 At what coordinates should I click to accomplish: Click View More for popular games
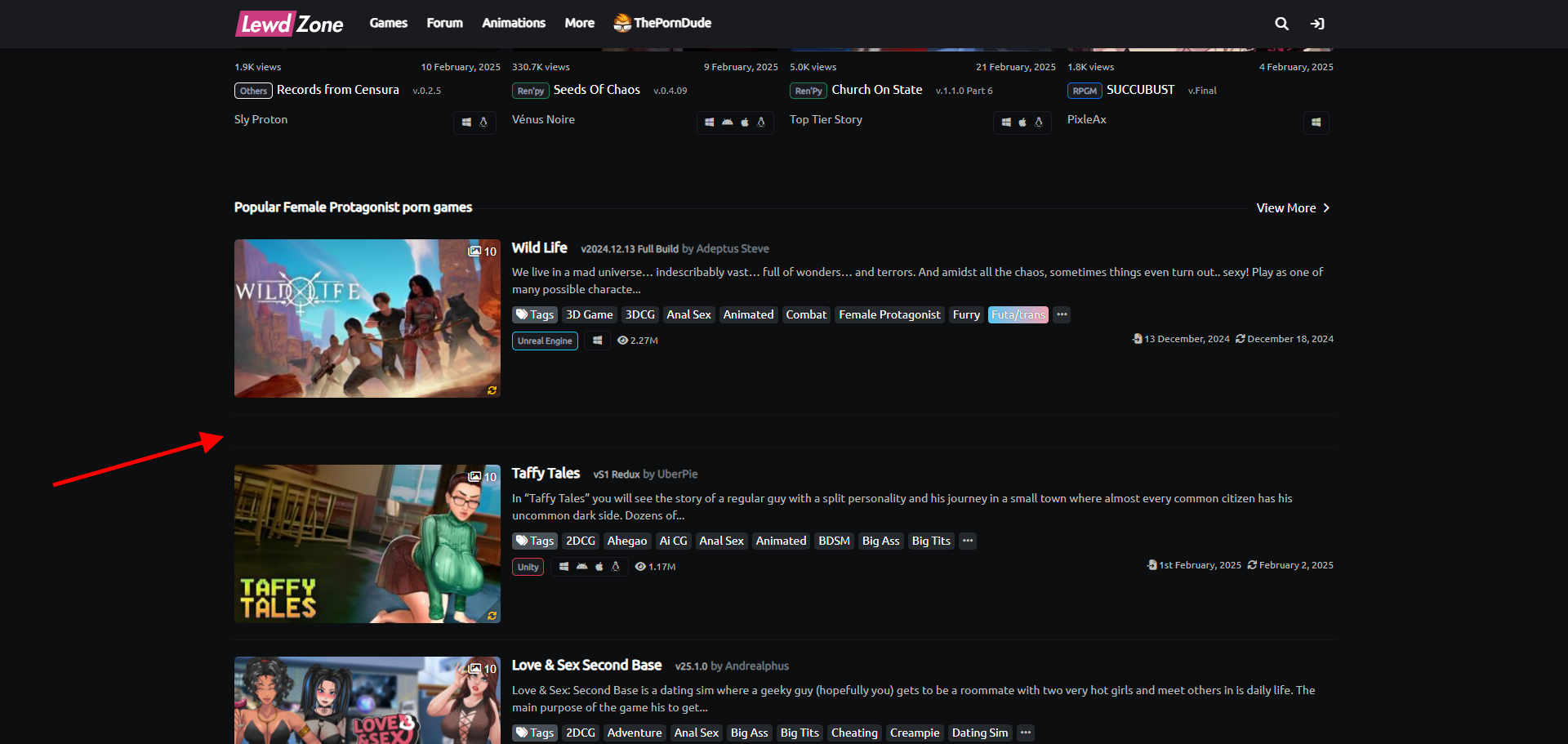click(x=1293, y=208)
